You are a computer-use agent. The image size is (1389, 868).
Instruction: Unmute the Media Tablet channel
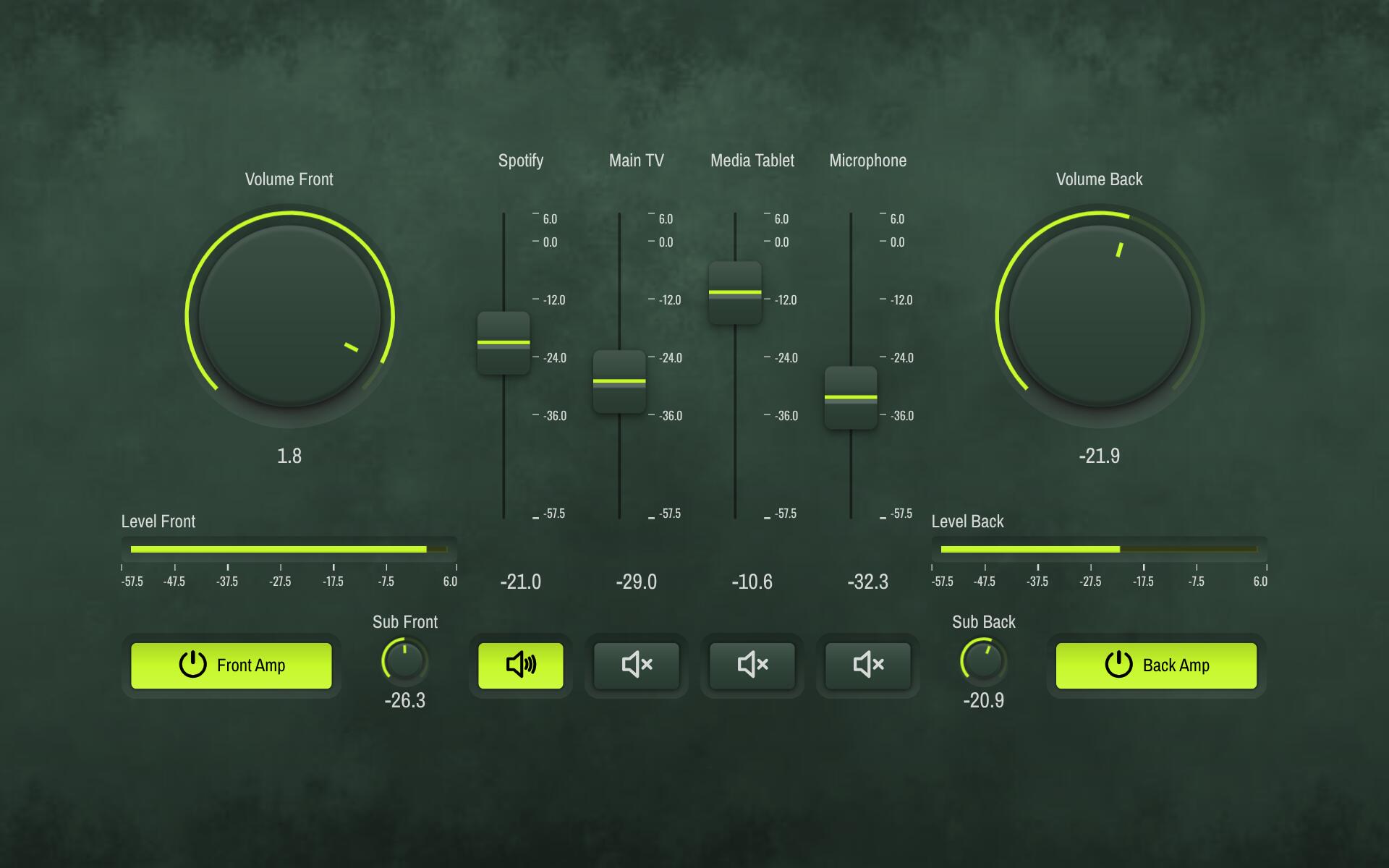pos(752,665)
